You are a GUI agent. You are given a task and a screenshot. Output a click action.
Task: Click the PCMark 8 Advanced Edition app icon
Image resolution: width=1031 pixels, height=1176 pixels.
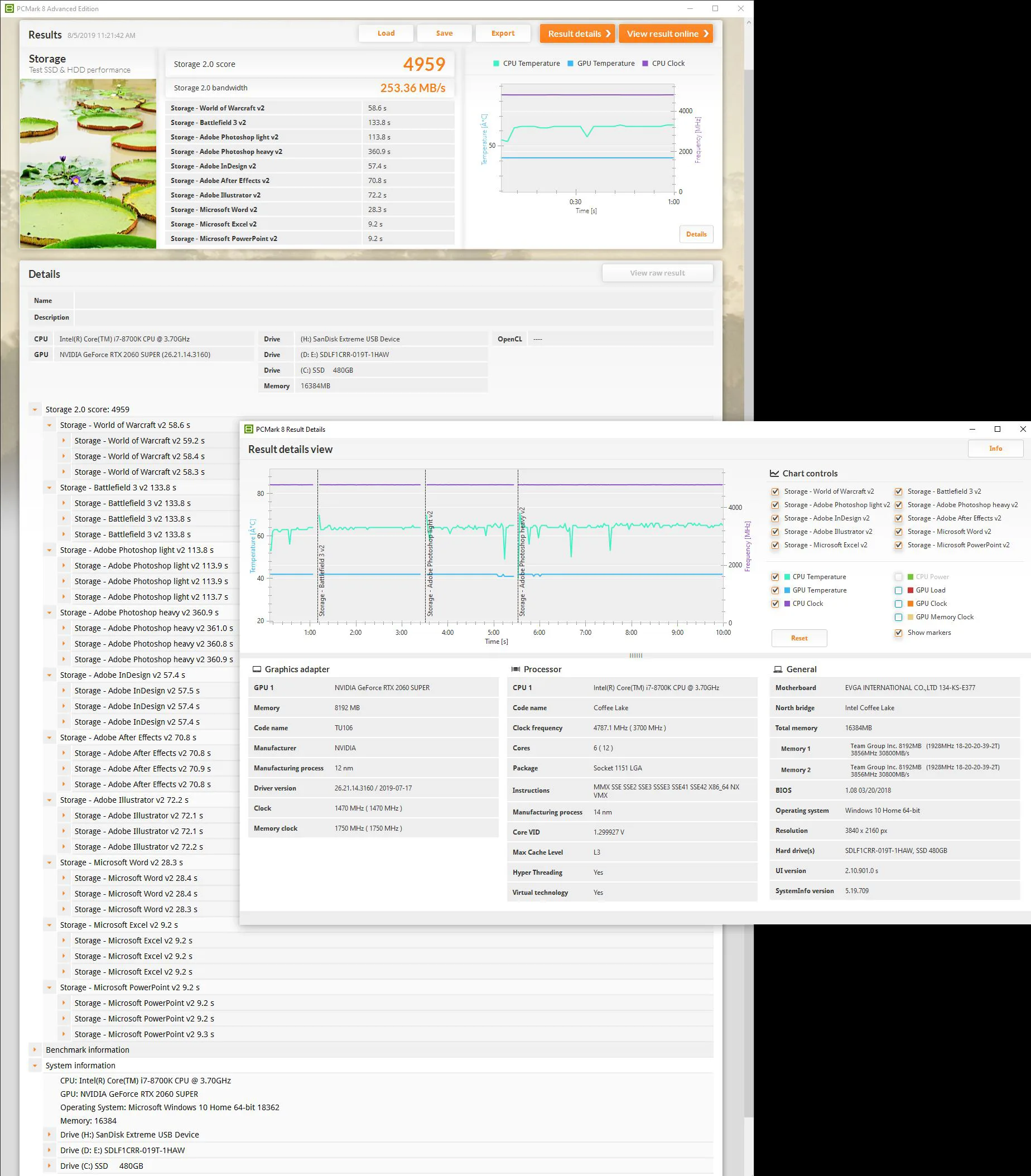point(9,8)
